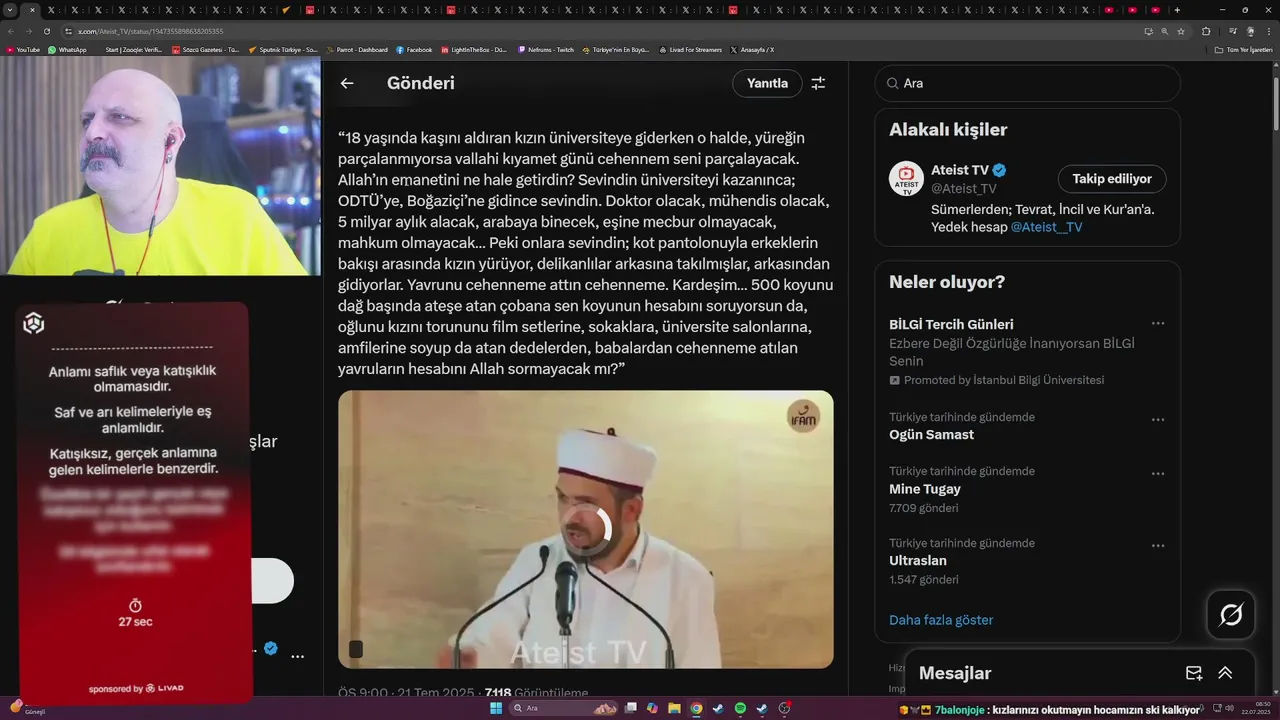Click the IFAM logo on the video

tap(803, 416)
